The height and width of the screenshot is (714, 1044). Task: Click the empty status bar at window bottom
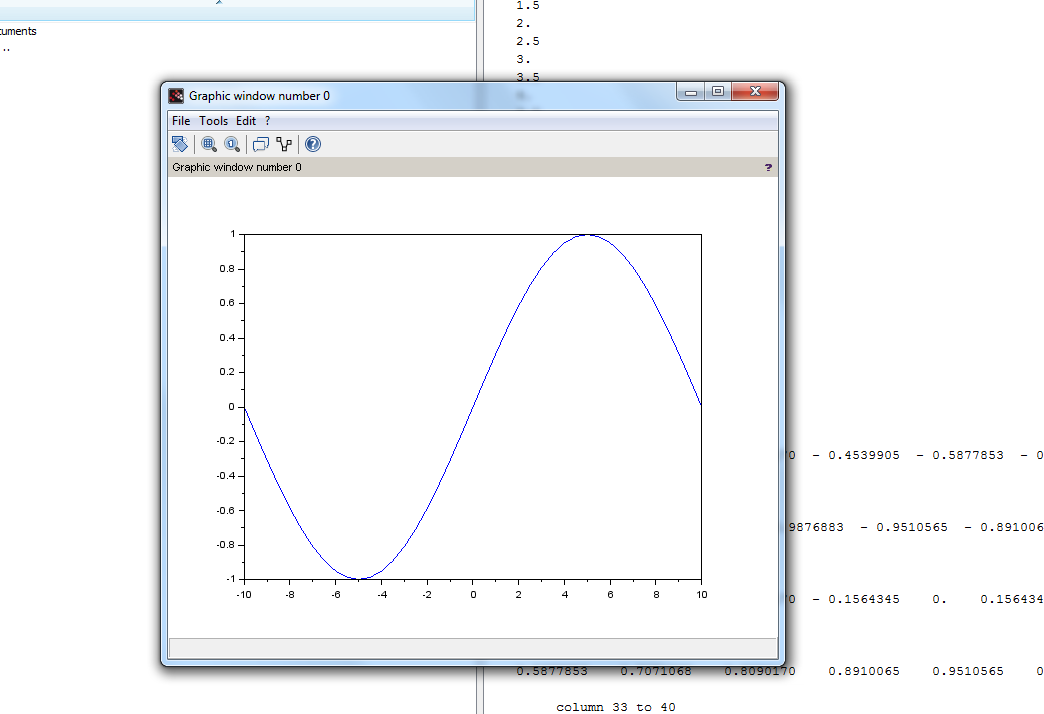click(473, 648)
